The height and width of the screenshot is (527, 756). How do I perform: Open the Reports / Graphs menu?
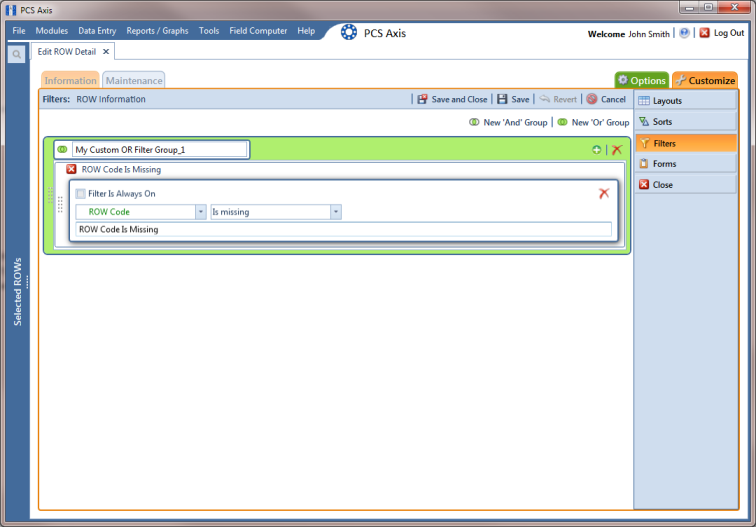157,31
